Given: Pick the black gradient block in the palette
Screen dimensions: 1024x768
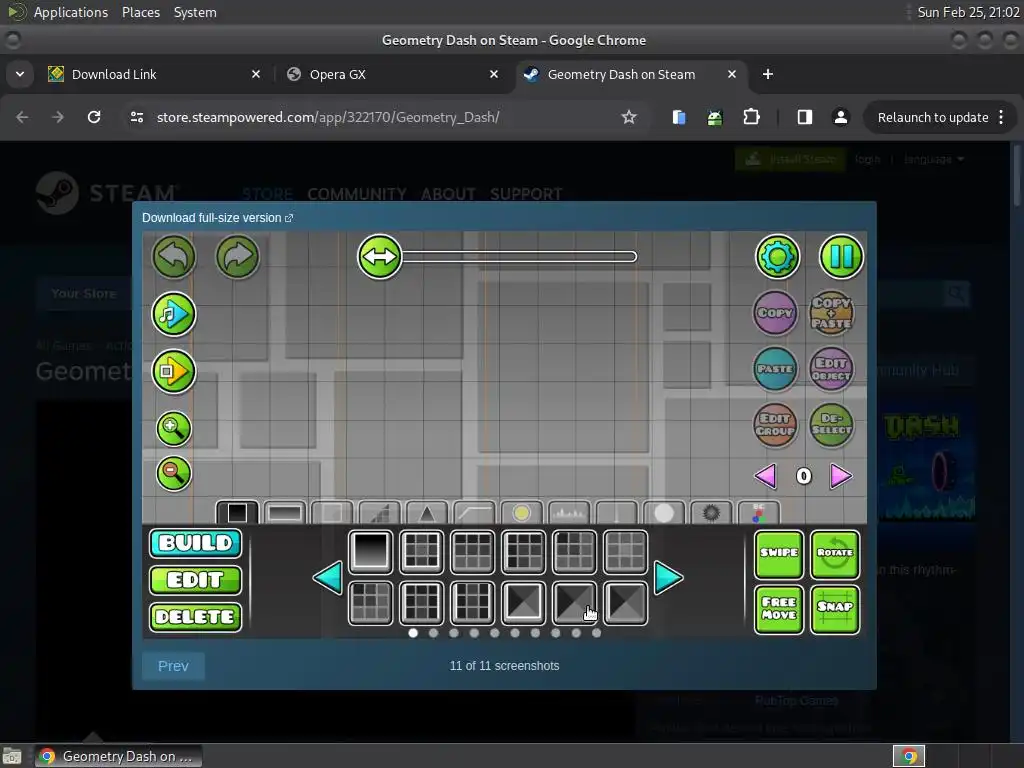Looking at the screenshot, I should (x=370, y=551).
